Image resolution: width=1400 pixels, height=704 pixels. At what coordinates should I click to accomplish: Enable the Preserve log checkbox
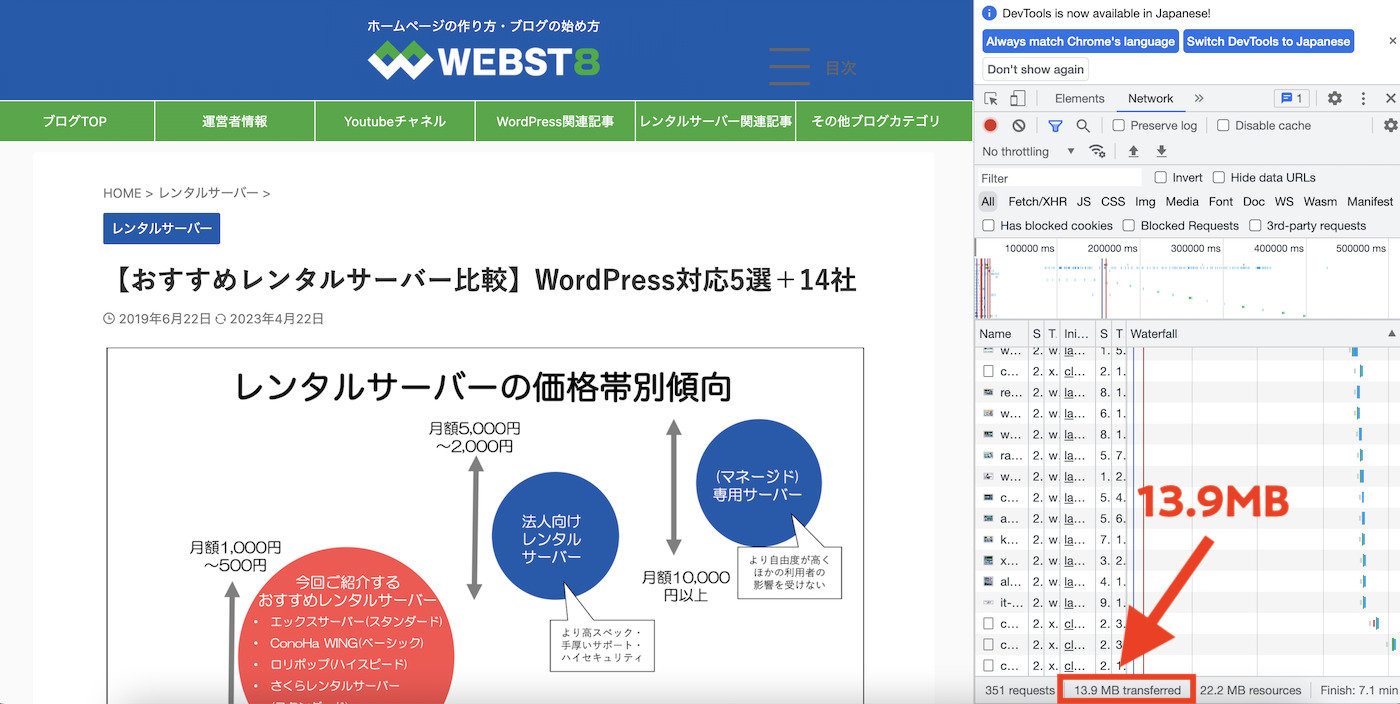(x=1117, y=125)
